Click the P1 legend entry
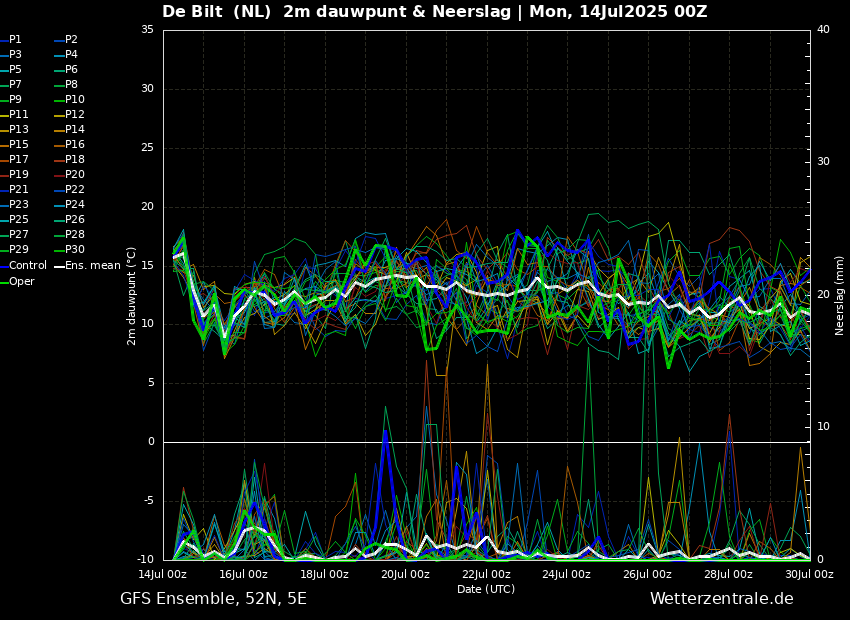The height and width of the screenshot is (620, 850). (x=11, y=40)
